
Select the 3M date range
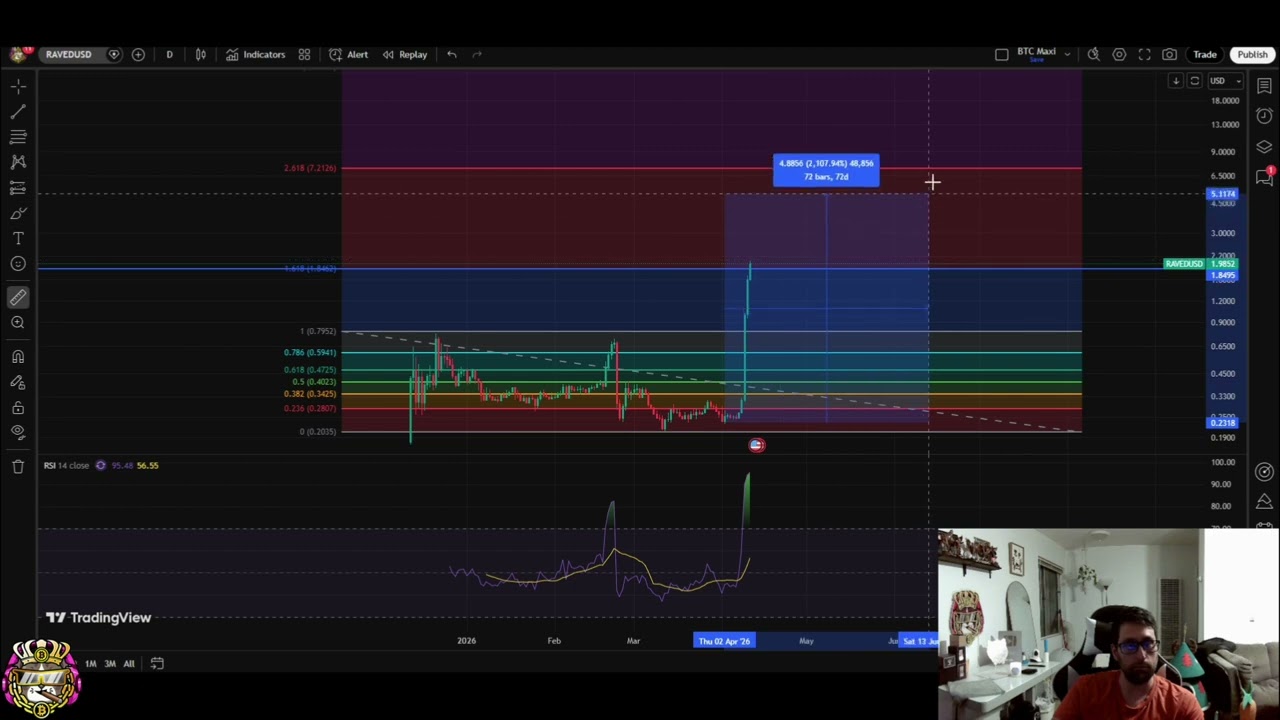(110, 663)
